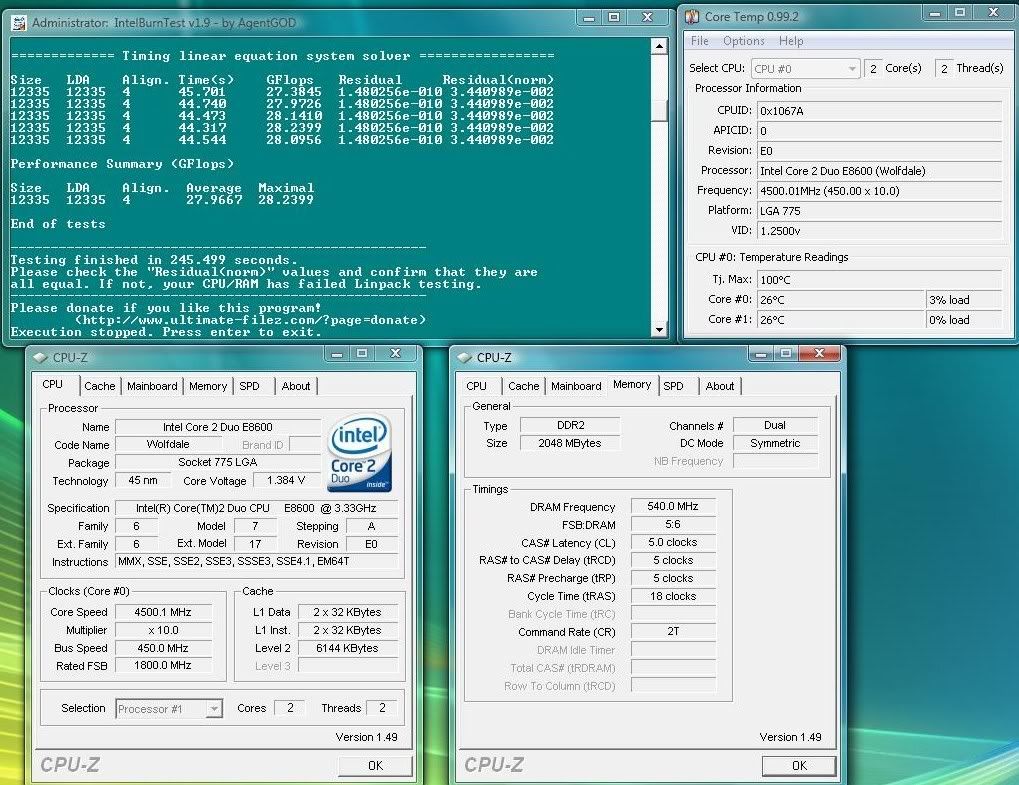Switch to SPD tab in left CPU-Z
This screenshot has width=1019, height=785.
coord(249,386)
